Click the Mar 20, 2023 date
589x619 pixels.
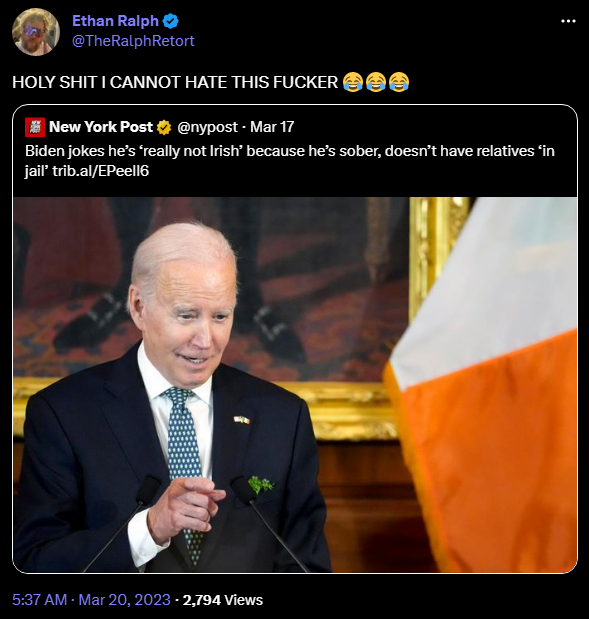click(125, 600)
